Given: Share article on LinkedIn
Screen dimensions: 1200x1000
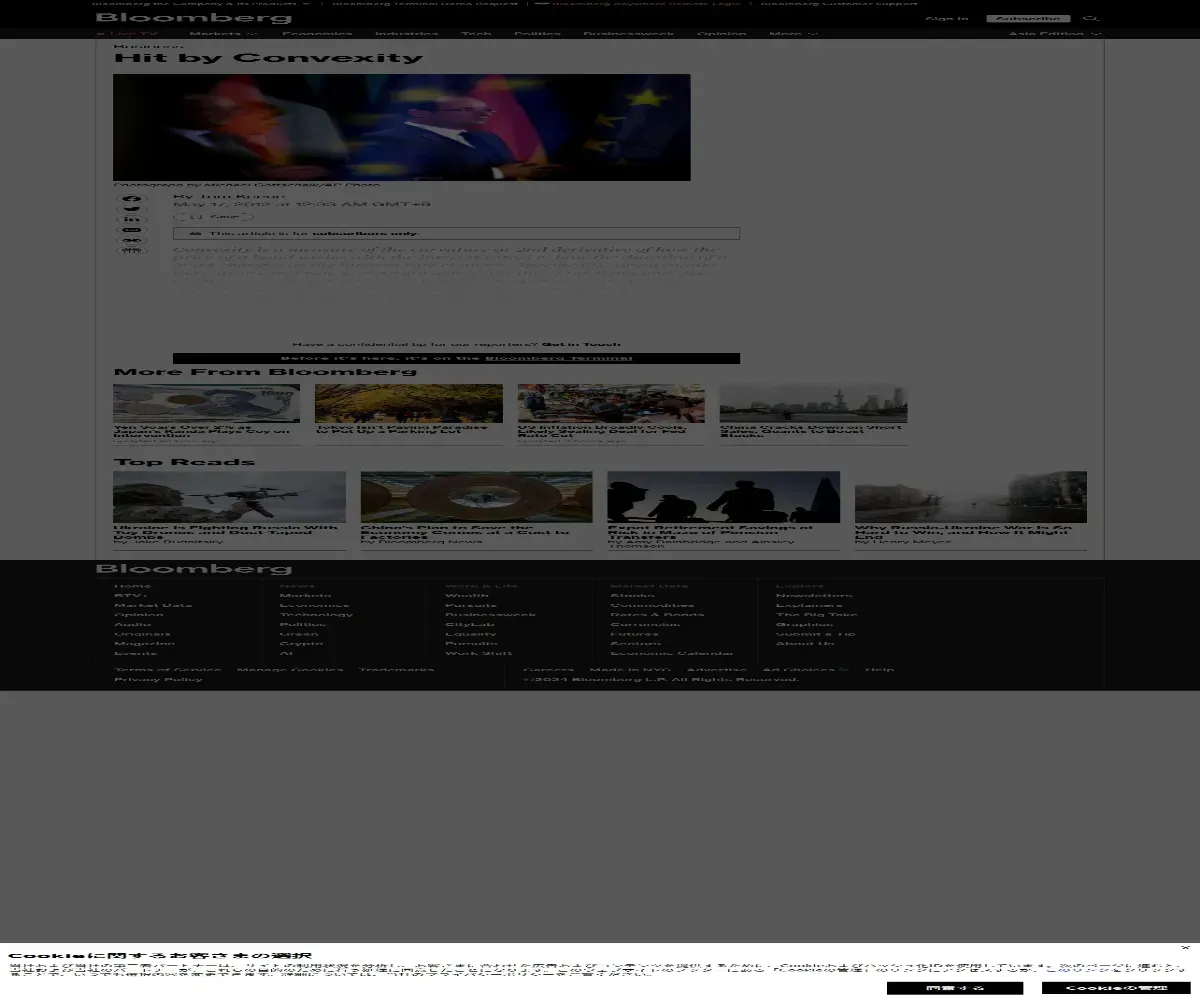Looking at the screenshot, I should 133,220.
